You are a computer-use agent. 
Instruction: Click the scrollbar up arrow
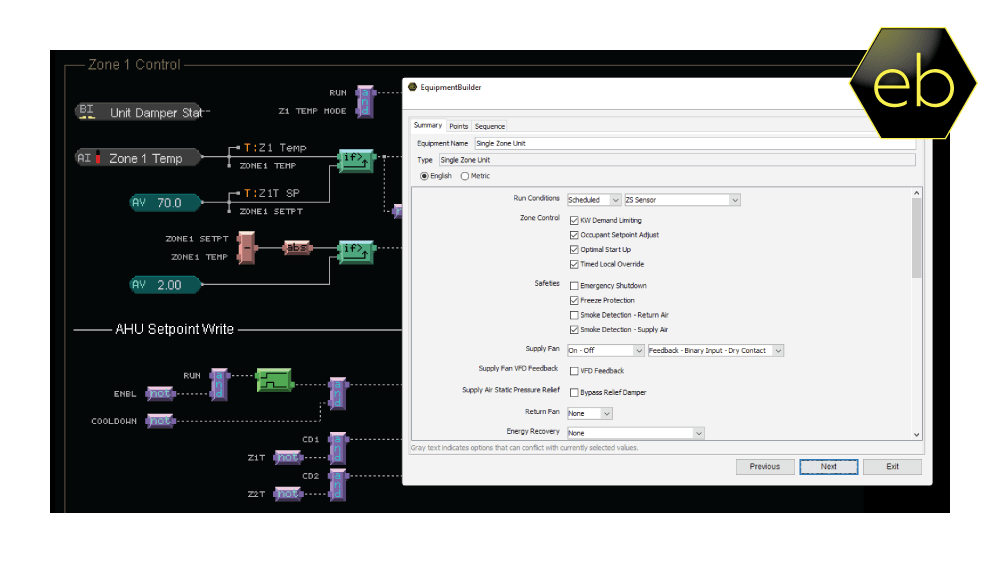click(916, 193)
